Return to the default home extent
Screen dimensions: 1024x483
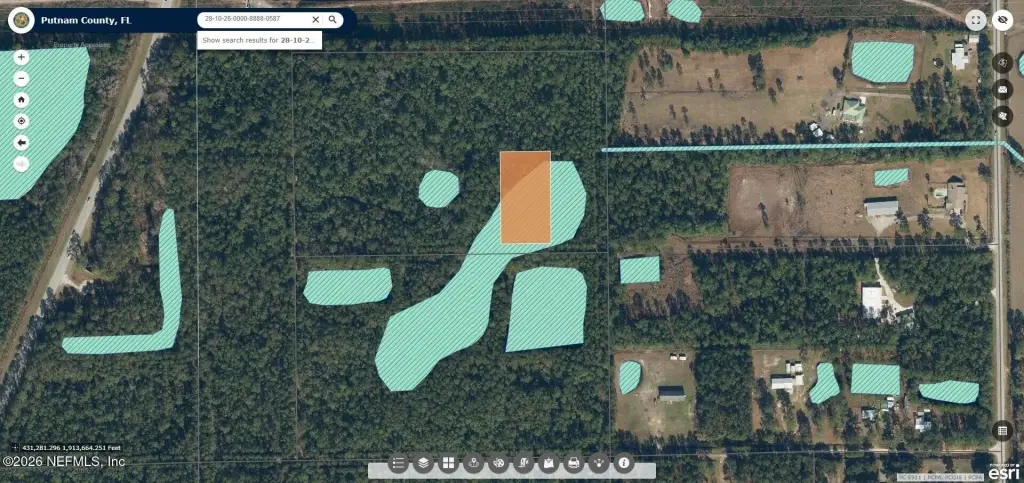click(x=22, y=100)
